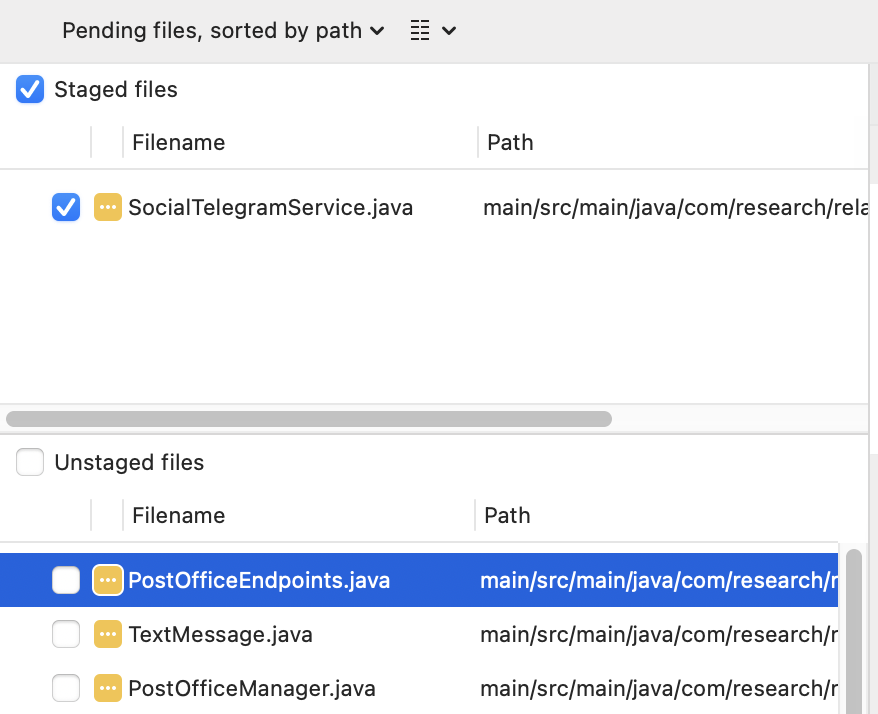Click the 'Unstaged files' label
878x714 pixels.
click(129, 463)
